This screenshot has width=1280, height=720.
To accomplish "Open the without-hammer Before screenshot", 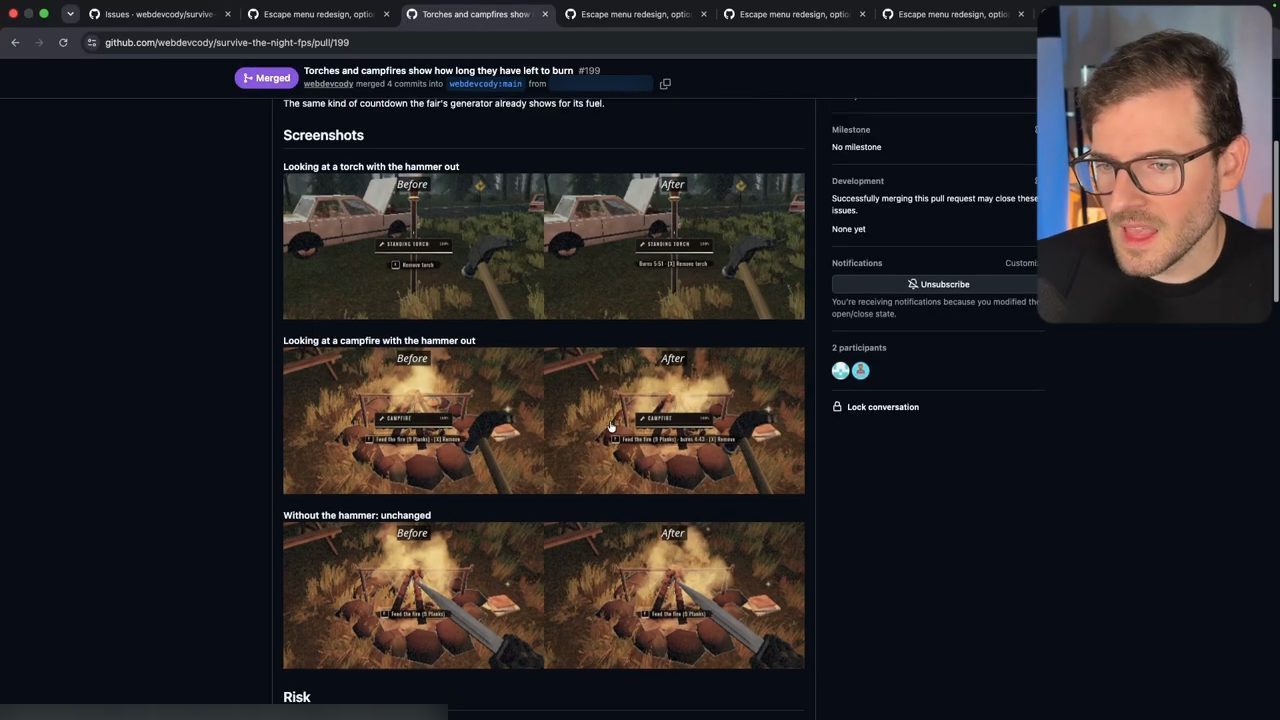I will pyautogui.click(x=413, y=596).
